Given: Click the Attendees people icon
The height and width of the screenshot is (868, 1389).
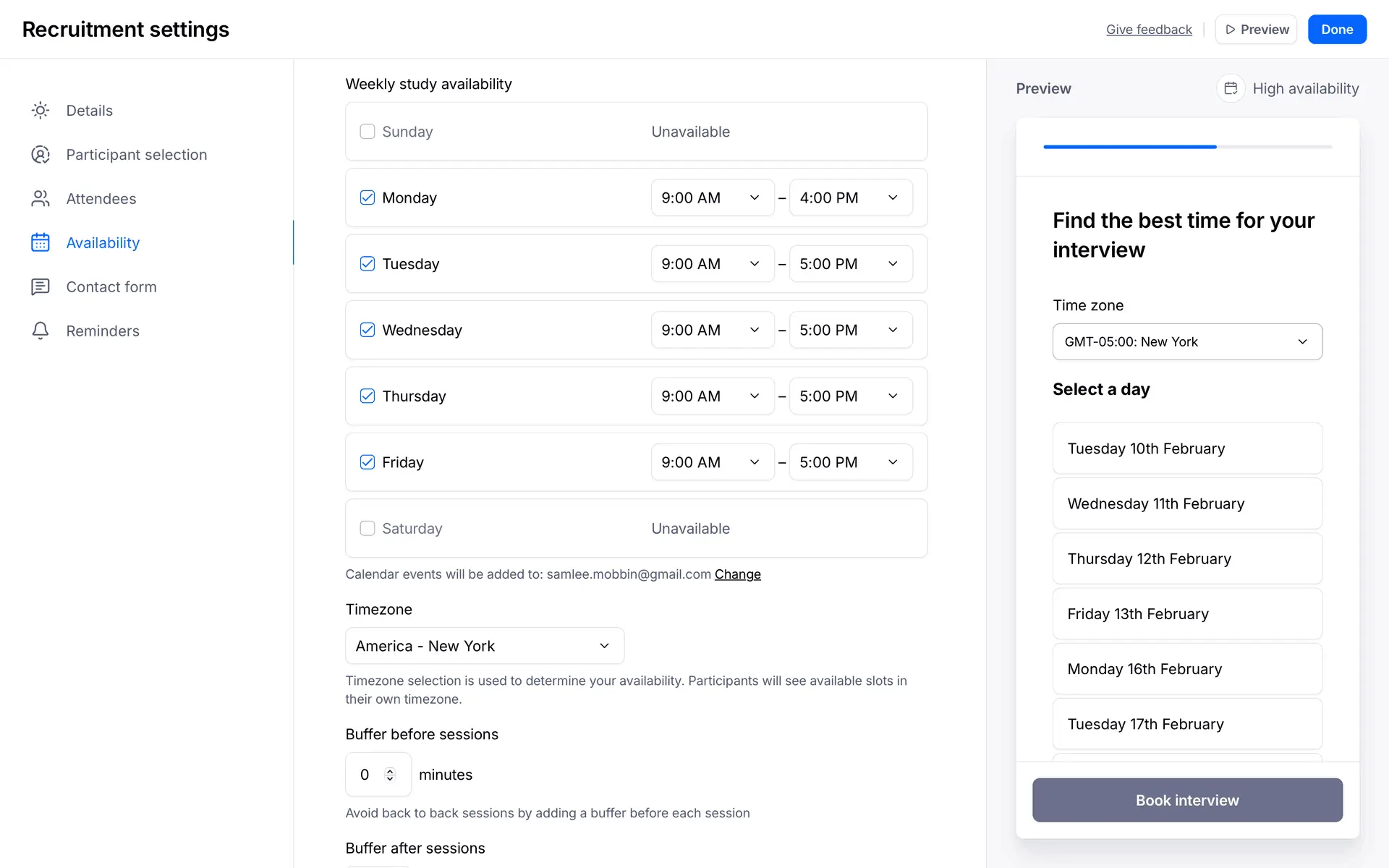Looking at the screenshot, I should (x=41, y=199).
